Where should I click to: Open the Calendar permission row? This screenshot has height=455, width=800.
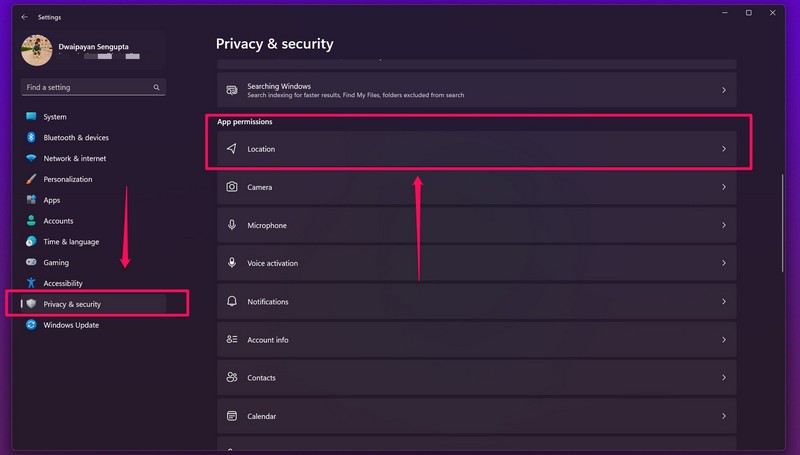pyautogui.click(x=261, y=416)
